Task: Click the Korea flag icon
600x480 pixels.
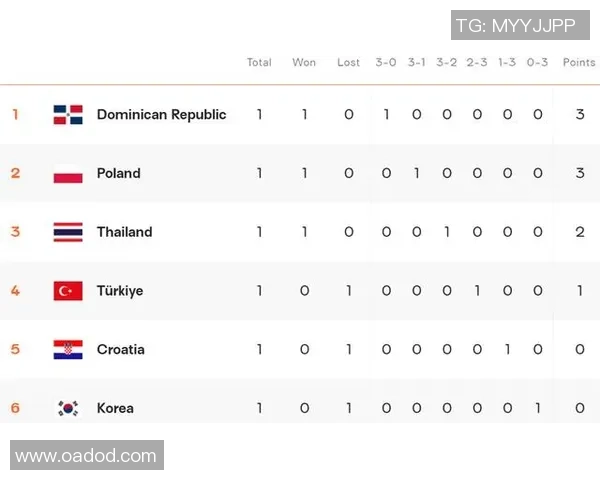Action: (x=68, y=408)
